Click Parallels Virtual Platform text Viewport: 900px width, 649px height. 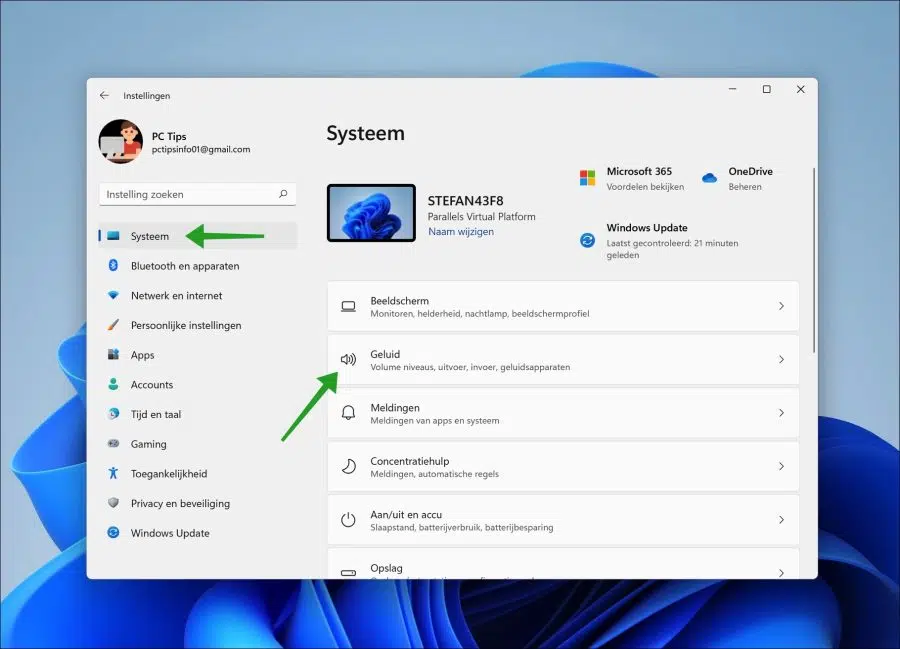(x=482, y=216)
